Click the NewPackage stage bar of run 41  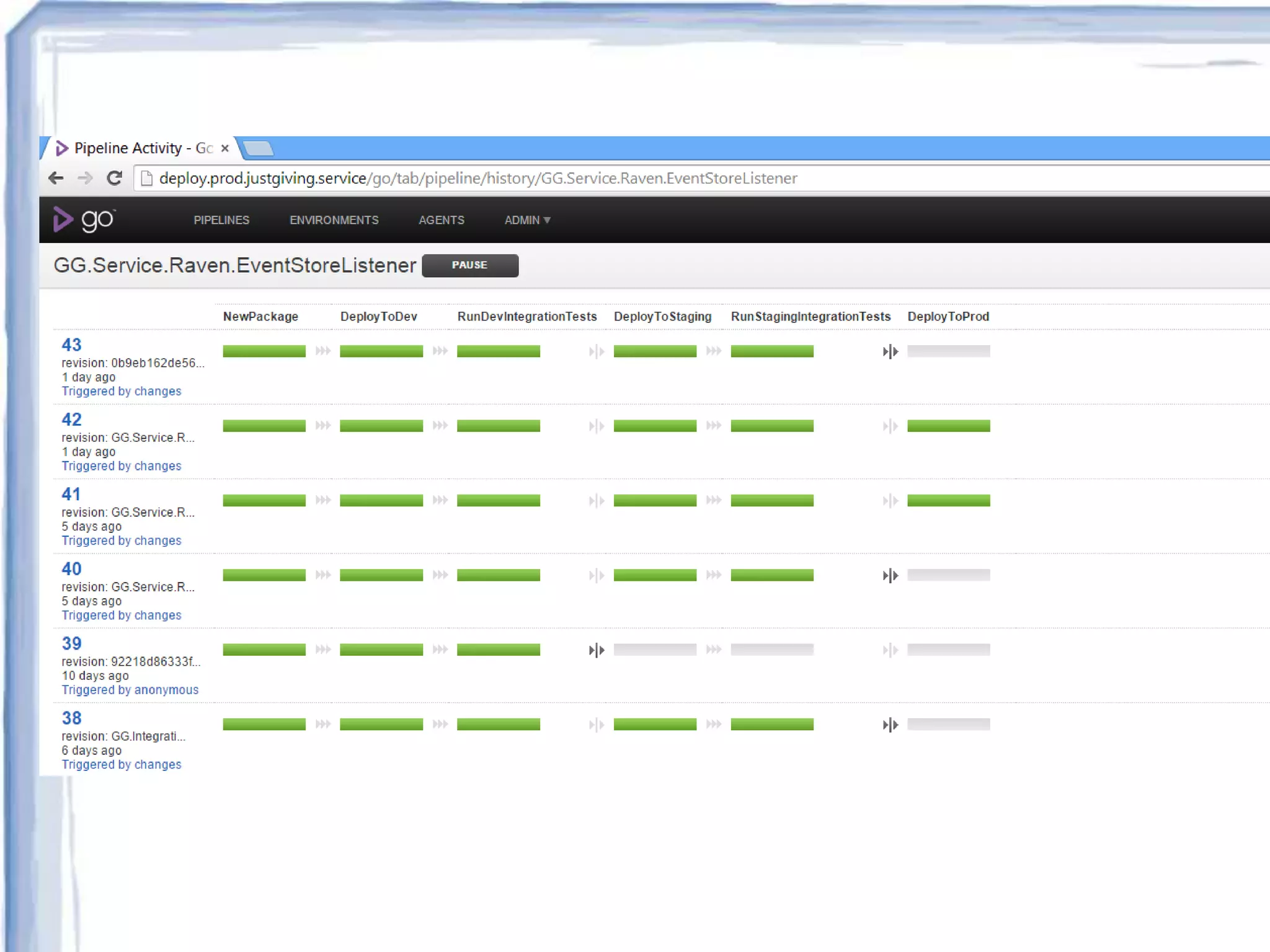[x=264, y=500]
